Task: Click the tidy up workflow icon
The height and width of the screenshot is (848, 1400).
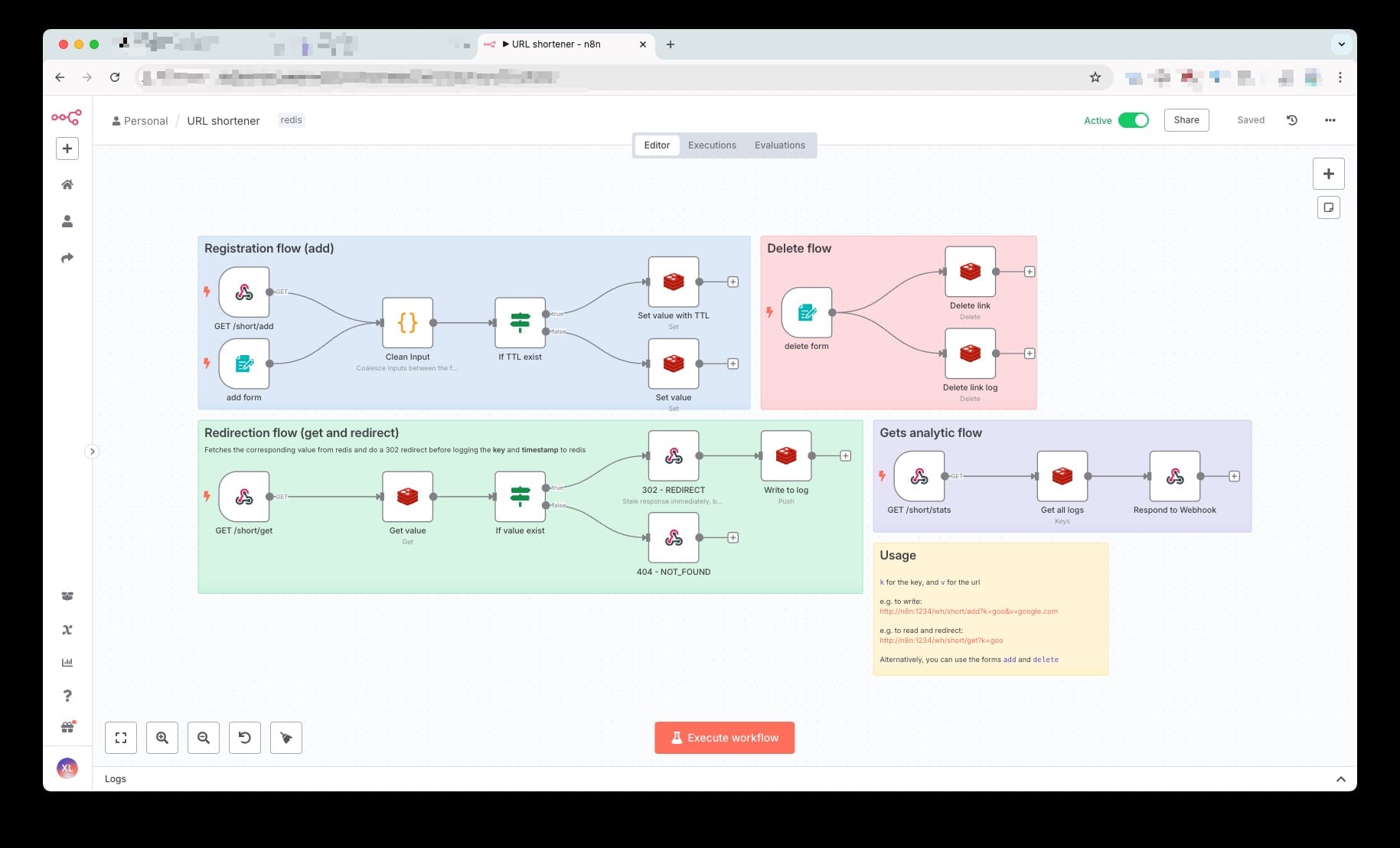Action: click(x=286, y=738)
